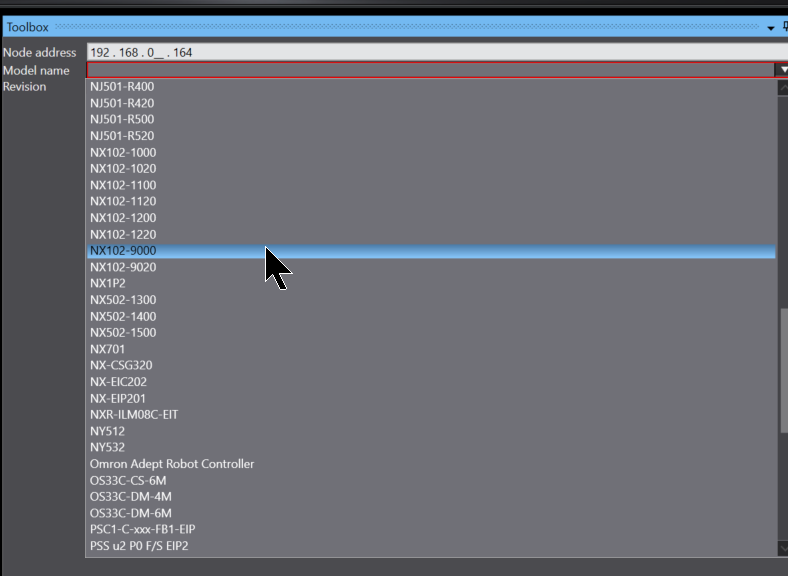Pick NJ501-R400 in the dropdown
Image resolution: width=788 pixels, height=576 pixels.
click(122, 87)
